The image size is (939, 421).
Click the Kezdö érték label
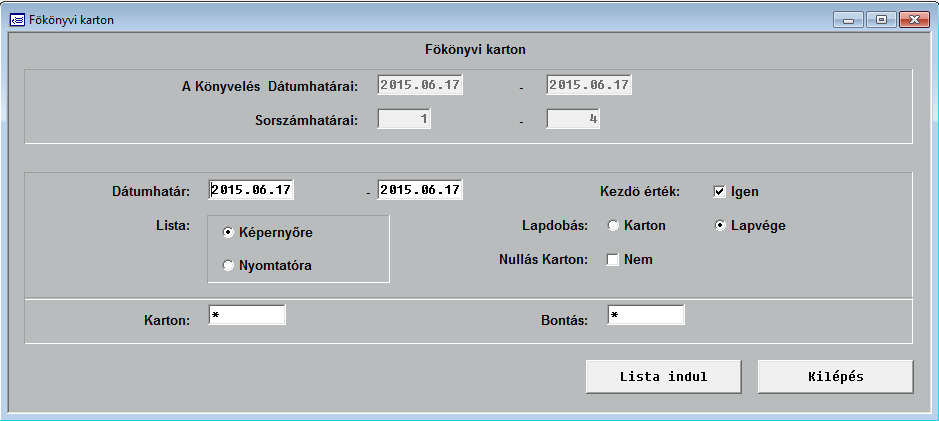click(640, 192)
